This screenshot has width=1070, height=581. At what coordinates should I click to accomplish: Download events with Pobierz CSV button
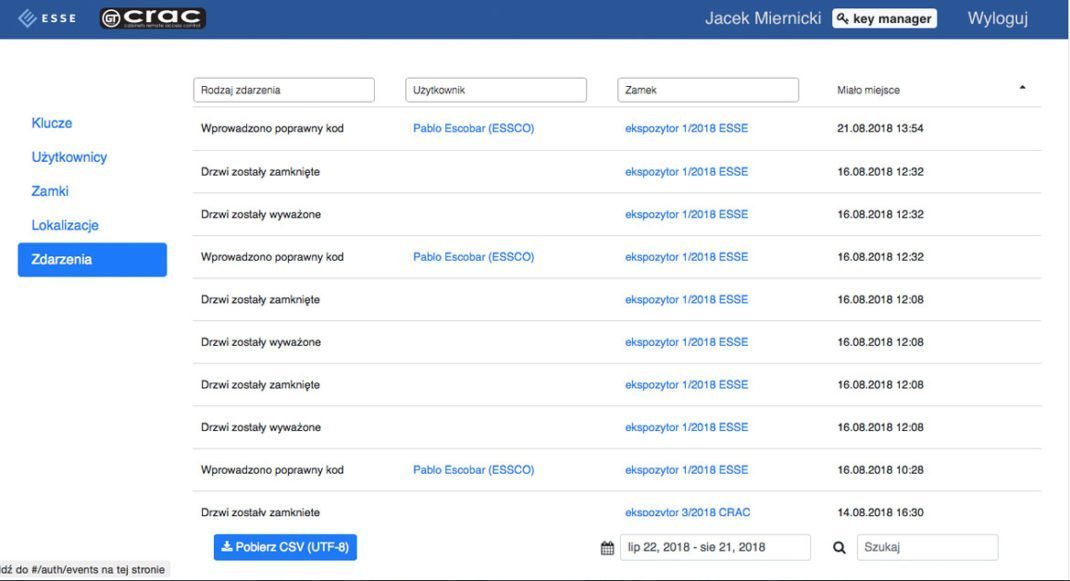(285, 547)
